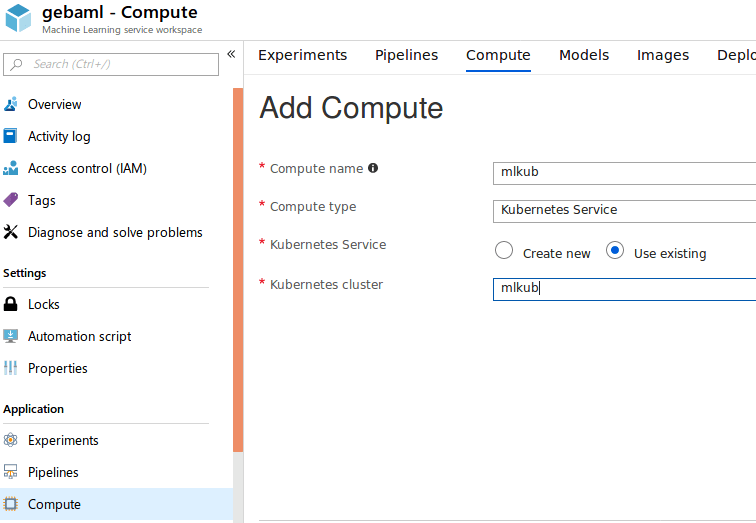Image resolution: width=756 pixels, height=523 pixels.
Task: Open Diagnose and solve problems icon
Action: [x=11, y=232]
